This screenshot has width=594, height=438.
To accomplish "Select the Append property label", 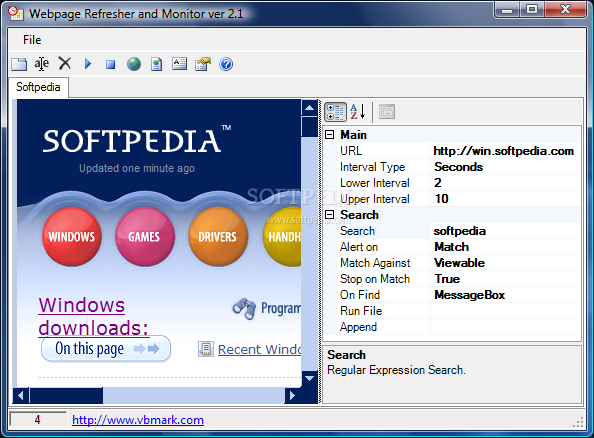I will (358, 327).
